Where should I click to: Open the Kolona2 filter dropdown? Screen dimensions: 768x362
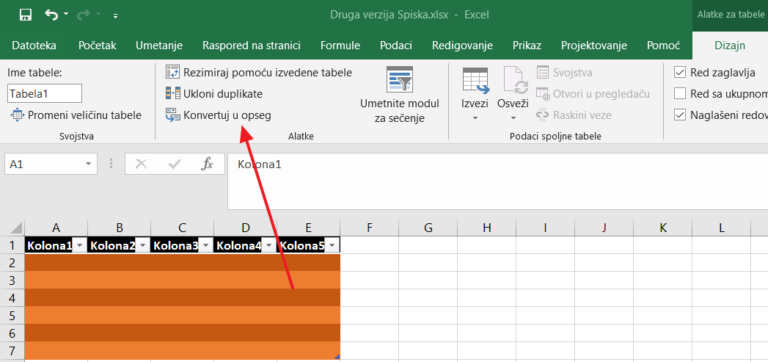[x=142, y=245]
